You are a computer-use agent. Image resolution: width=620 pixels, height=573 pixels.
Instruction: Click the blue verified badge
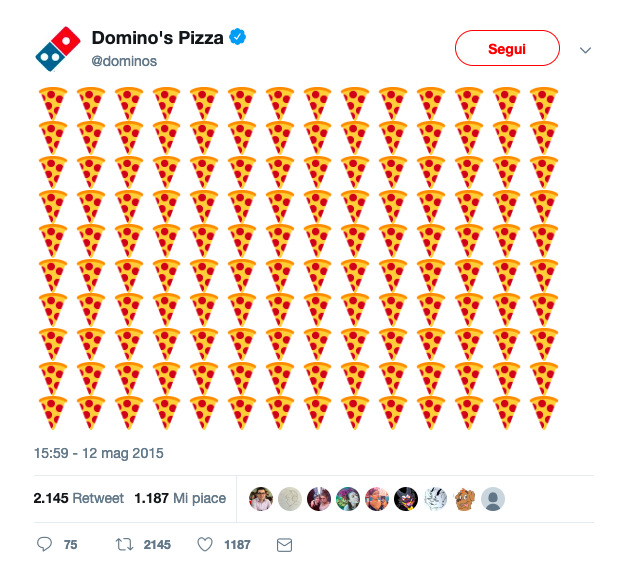coord(238,37)
